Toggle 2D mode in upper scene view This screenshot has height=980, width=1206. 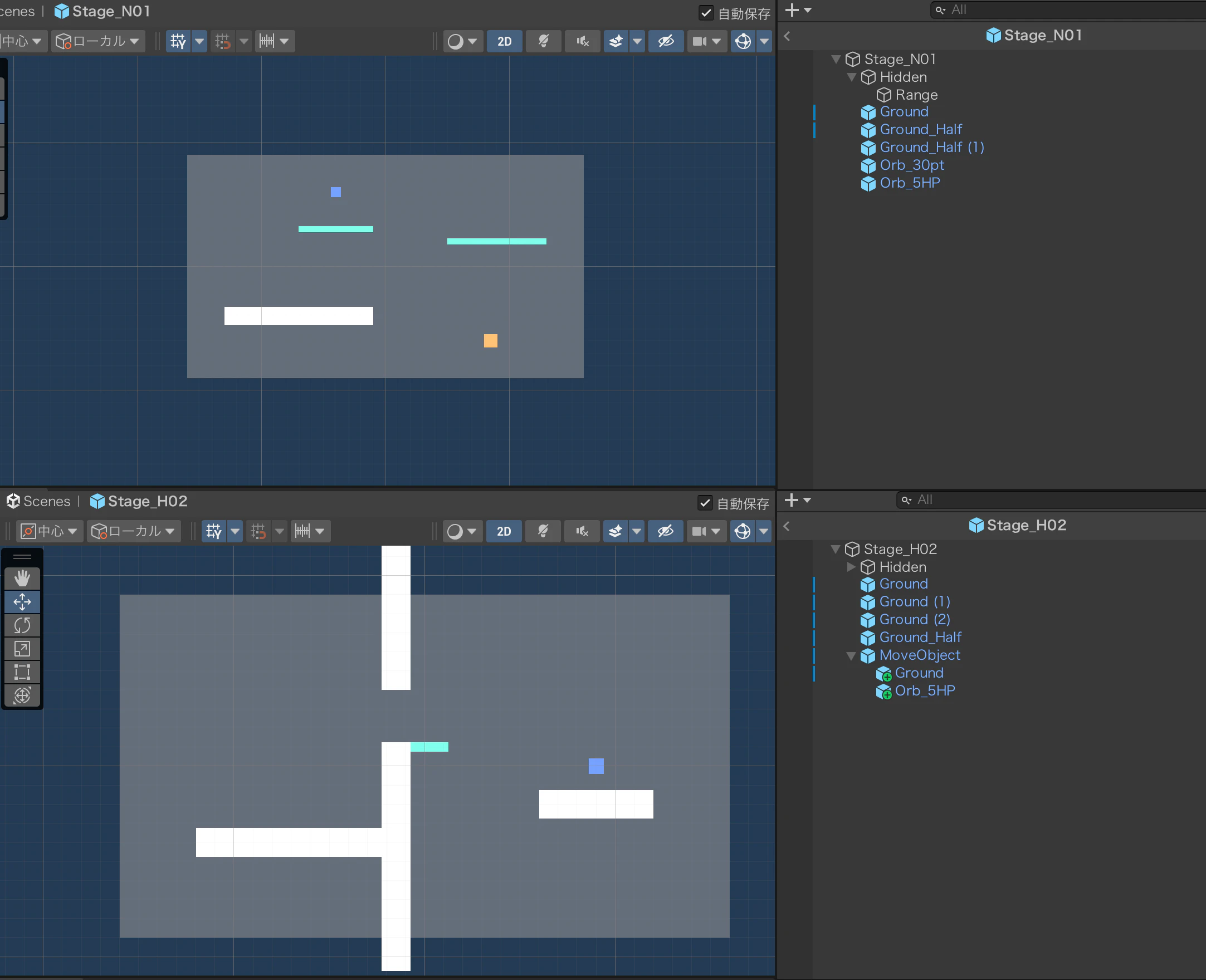[x=504, y=41]
